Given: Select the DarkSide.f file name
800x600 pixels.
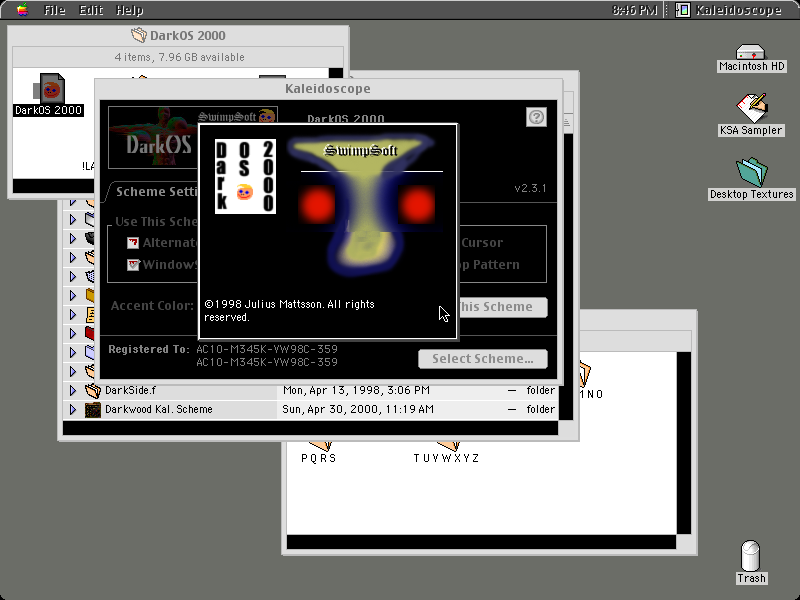Looking at the screenshot, I should [x=131, y=391].
